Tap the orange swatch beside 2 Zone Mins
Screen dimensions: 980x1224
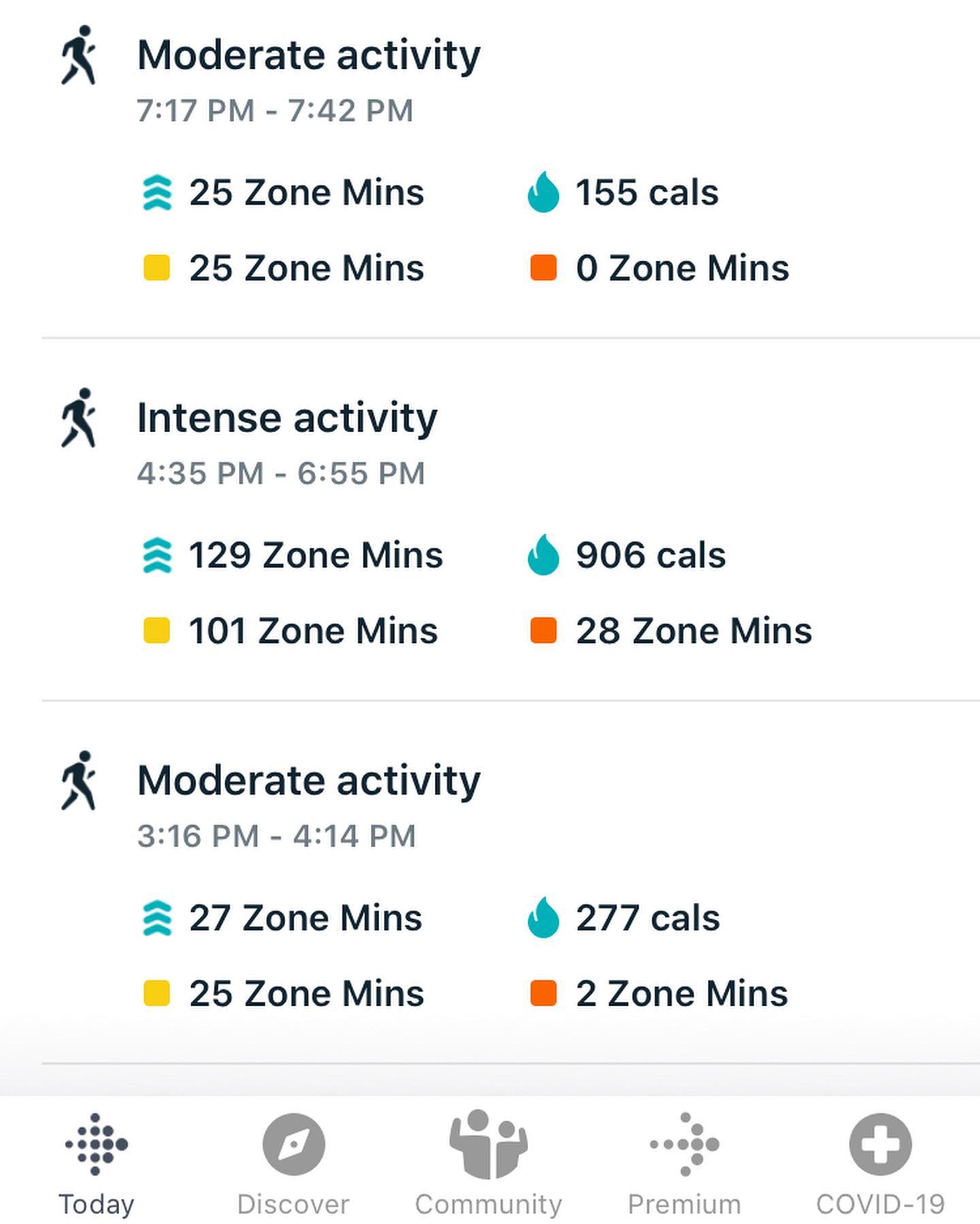pos(543,993)
